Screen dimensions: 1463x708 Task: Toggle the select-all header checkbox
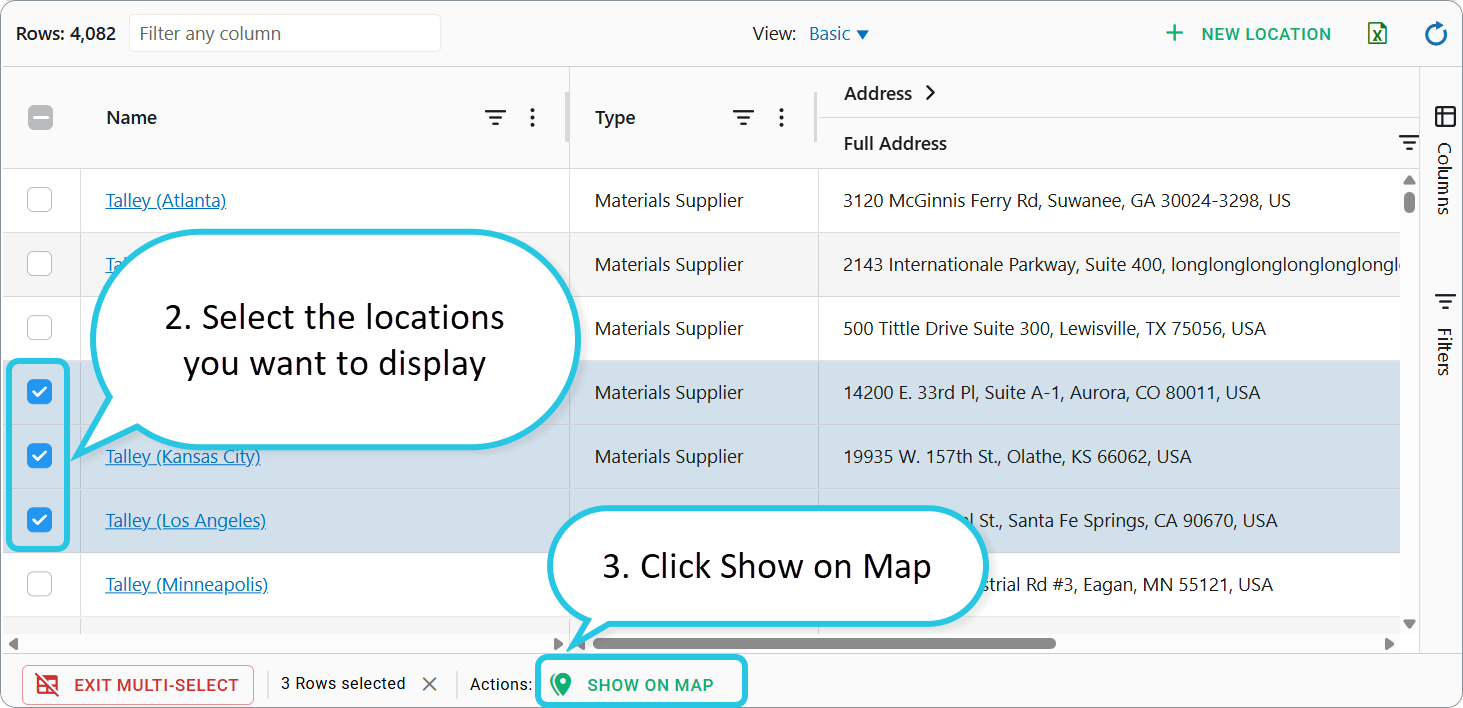pos(40,118)
